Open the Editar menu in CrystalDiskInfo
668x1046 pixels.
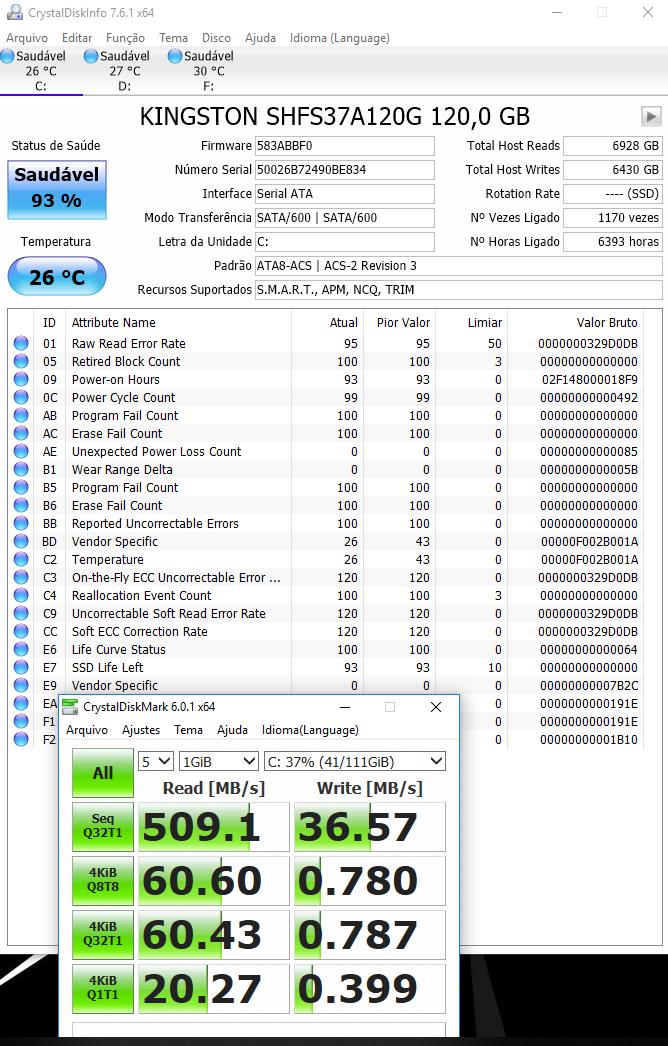pyautogui.click(x=77, y=38)
